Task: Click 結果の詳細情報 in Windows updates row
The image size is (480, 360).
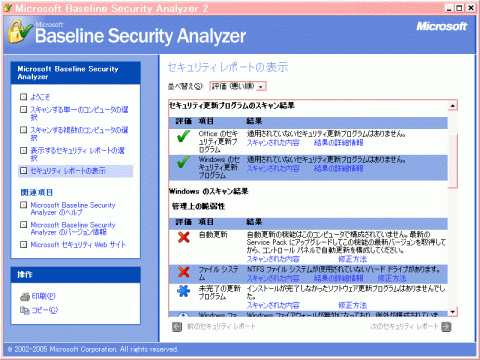Action: coord(338,169)
